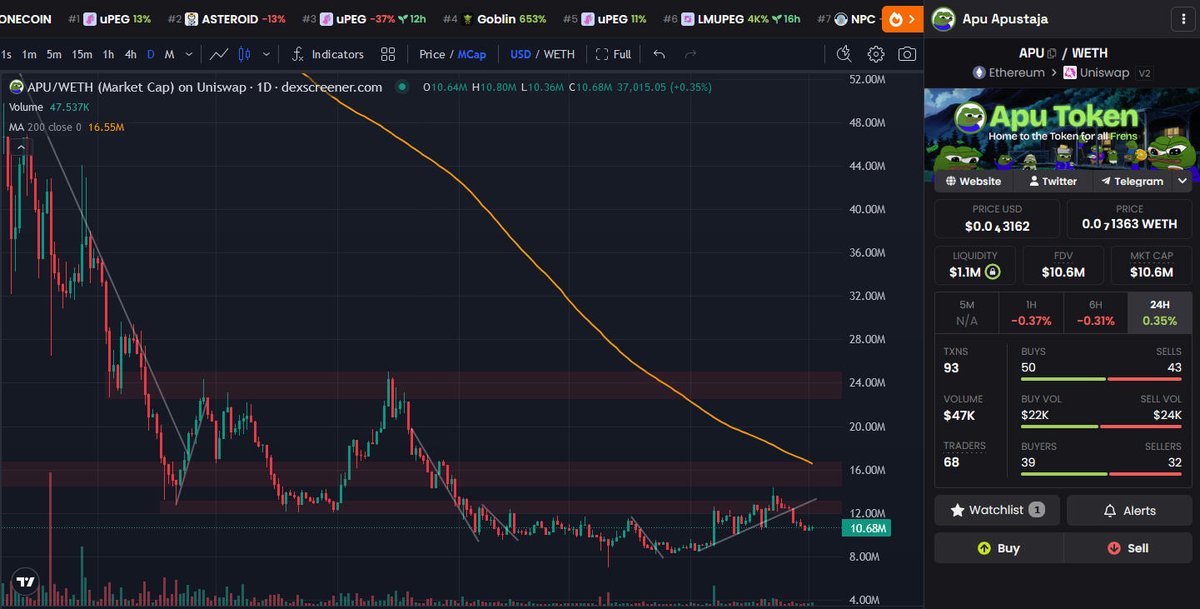Select USD chart denomination
The width and height of the screenshot is (1200, 609).
coord(520,54)
